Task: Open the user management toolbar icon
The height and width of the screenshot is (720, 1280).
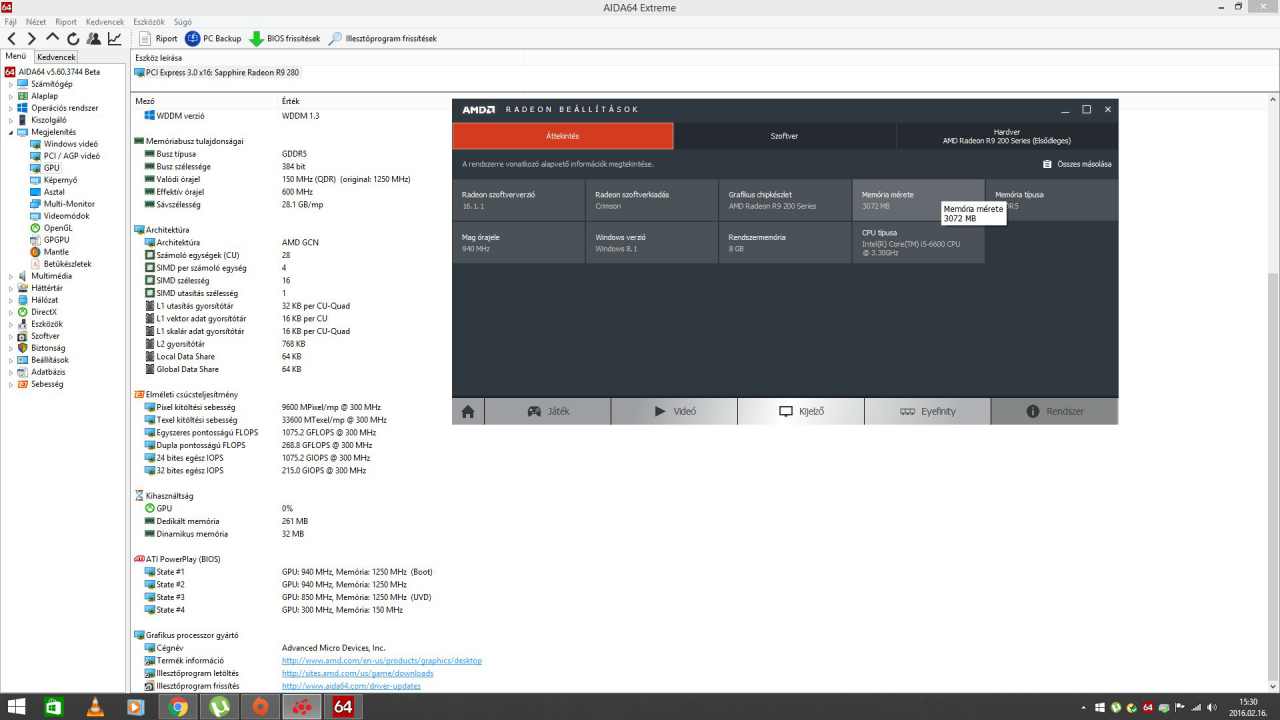Action: [x=93, y=38]
